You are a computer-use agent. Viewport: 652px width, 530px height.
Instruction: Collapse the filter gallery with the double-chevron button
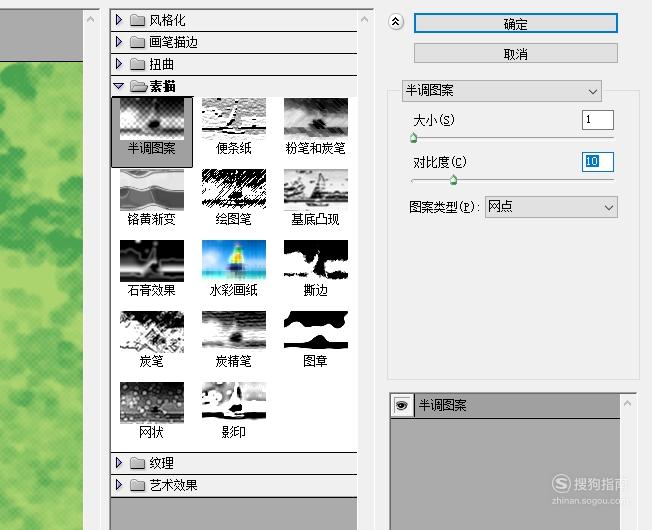396,22
